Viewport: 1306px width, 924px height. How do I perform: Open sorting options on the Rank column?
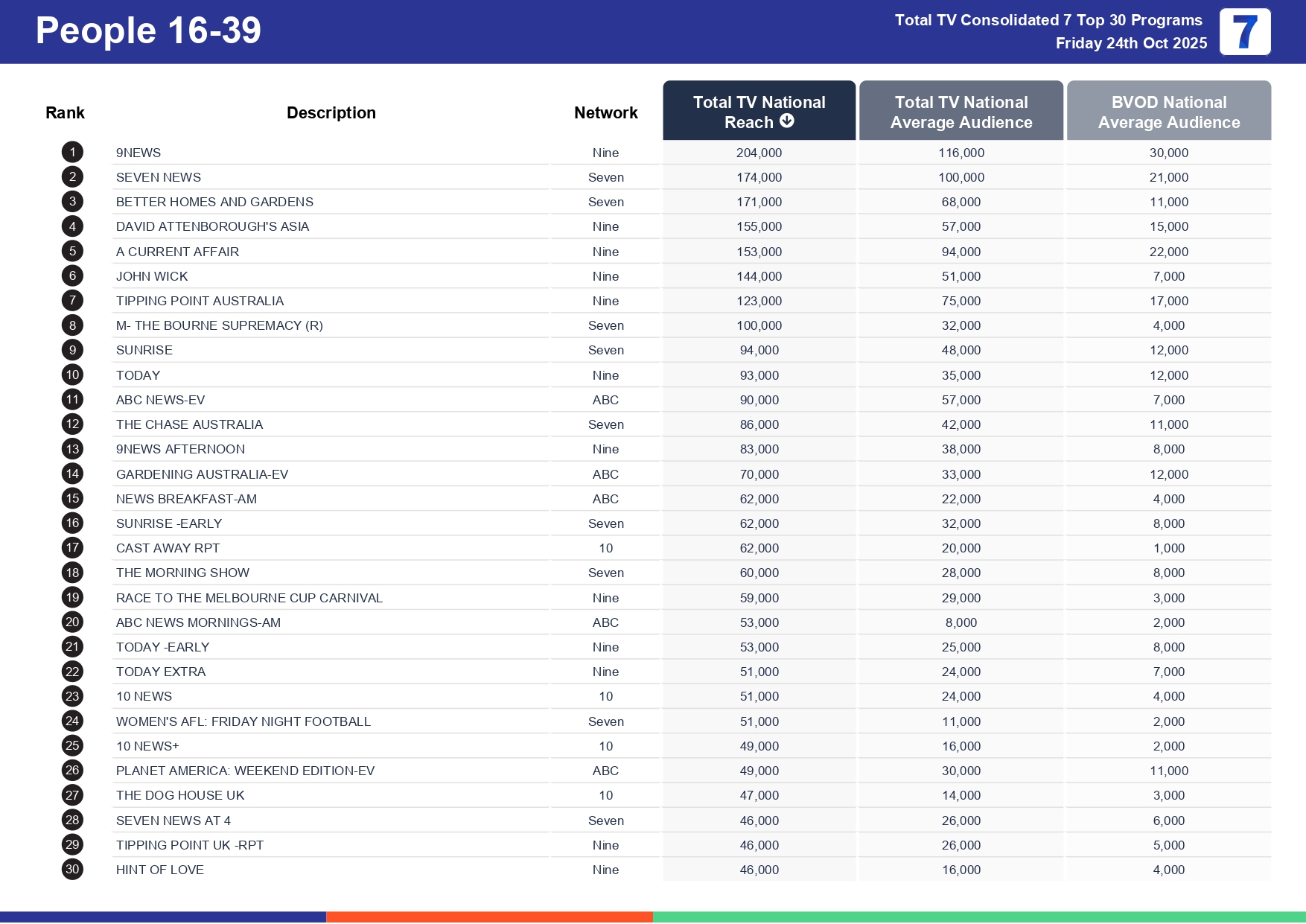tap(65, 112)
